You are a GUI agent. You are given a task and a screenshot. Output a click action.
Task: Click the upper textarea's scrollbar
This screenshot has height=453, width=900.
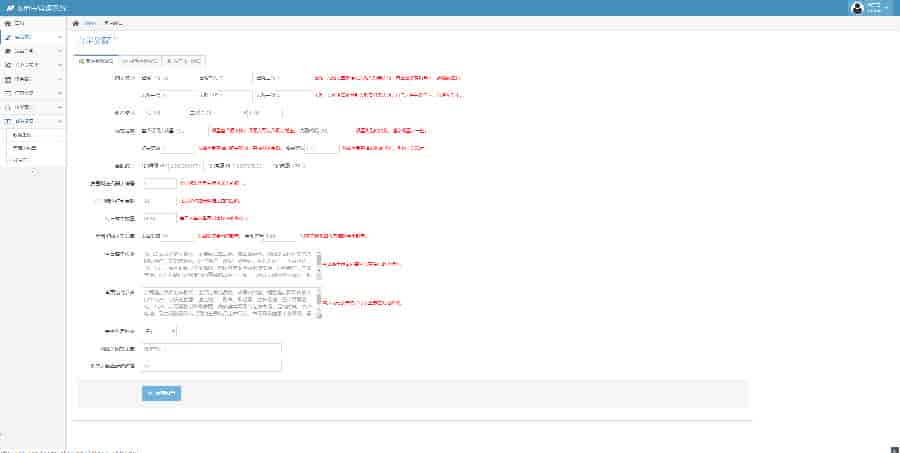click(319, 264)
